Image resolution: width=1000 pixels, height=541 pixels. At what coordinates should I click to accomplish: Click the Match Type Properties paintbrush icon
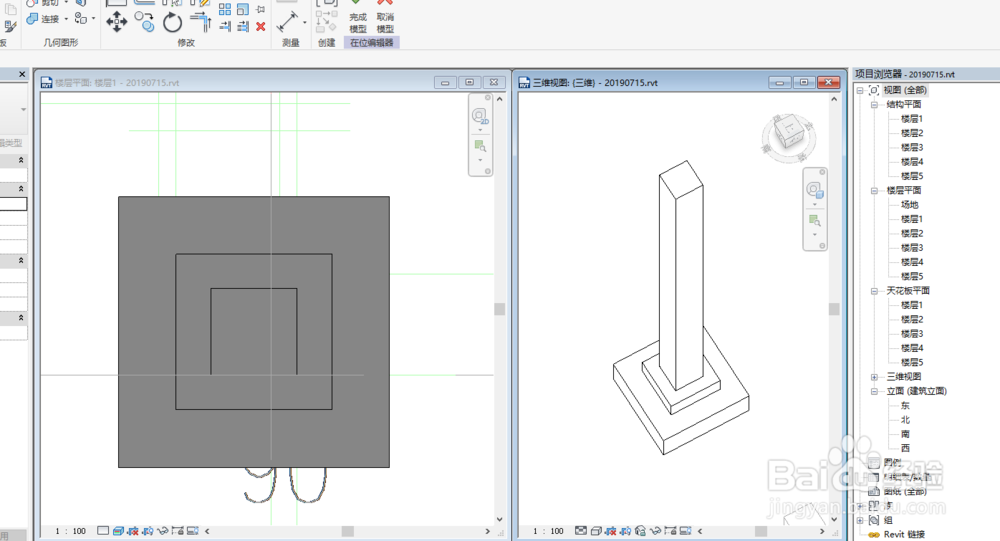(10, 26)
